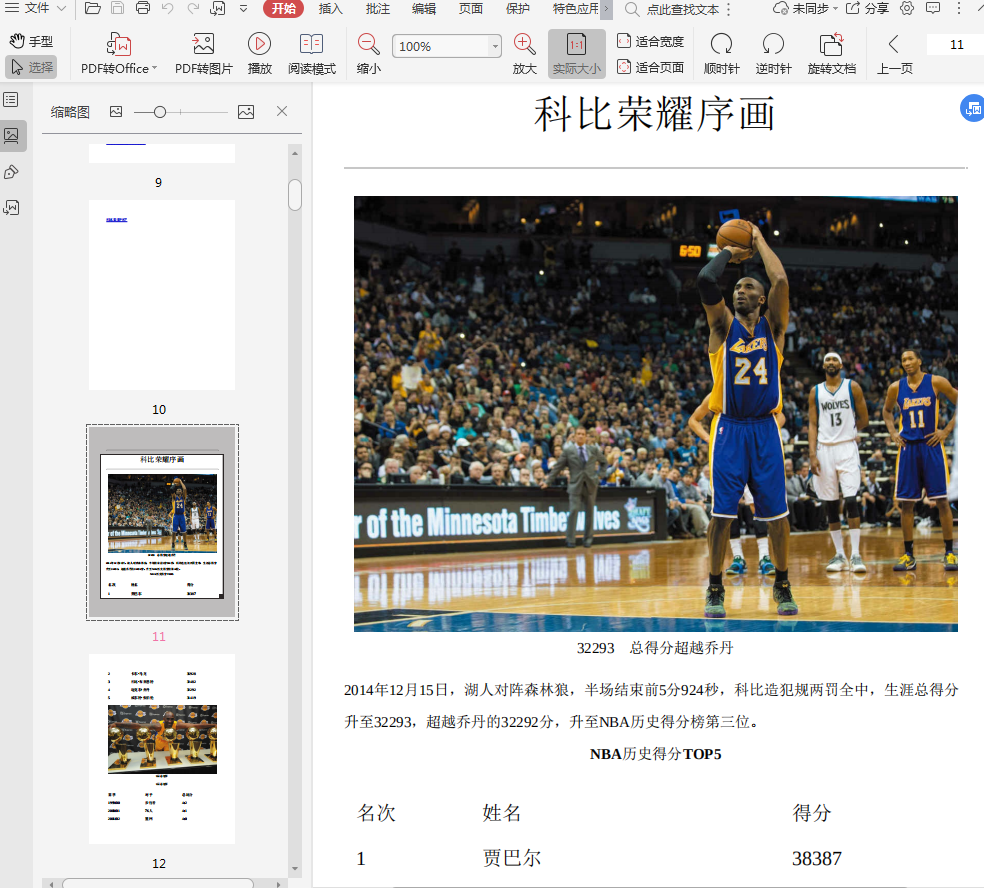Zoom in with 放大 magnifier icon

point(524,45)
